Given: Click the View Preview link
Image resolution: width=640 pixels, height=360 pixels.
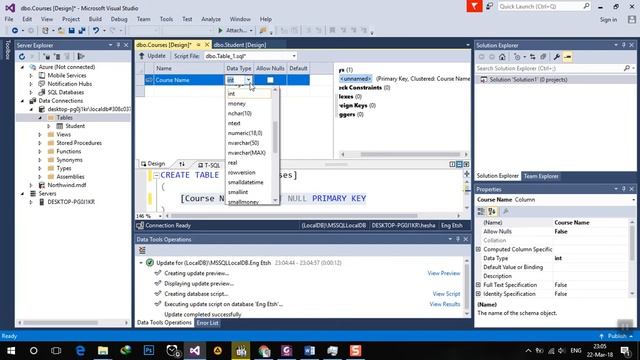Looking at the screenshot, I should click(x=444, y=273).
